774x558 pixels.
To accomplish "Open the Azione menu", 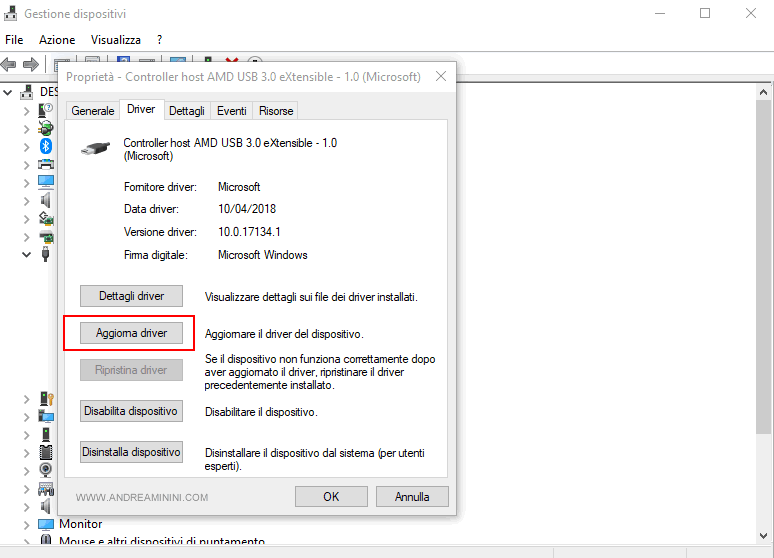I will (57, 40).
